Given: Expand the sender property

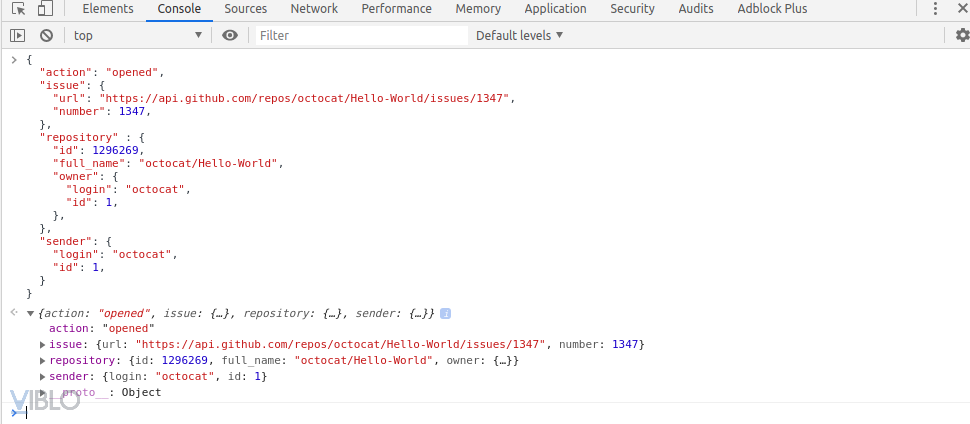Looking at the screenshot, I should (x=42, y=377).
